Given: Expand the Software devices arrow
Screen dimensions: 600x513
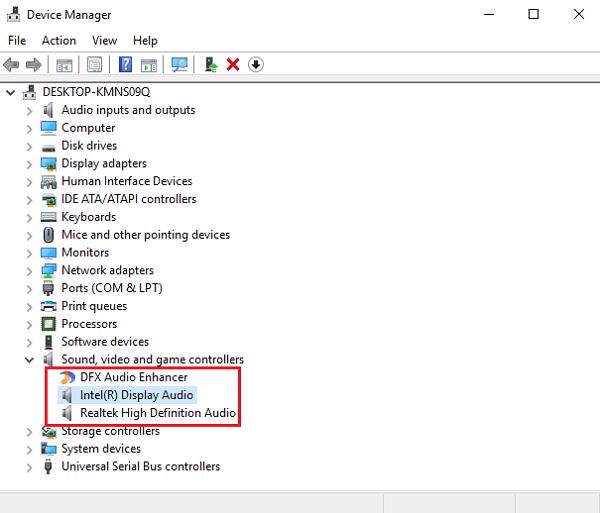Looking at the screenshot, I should point(29,342).
